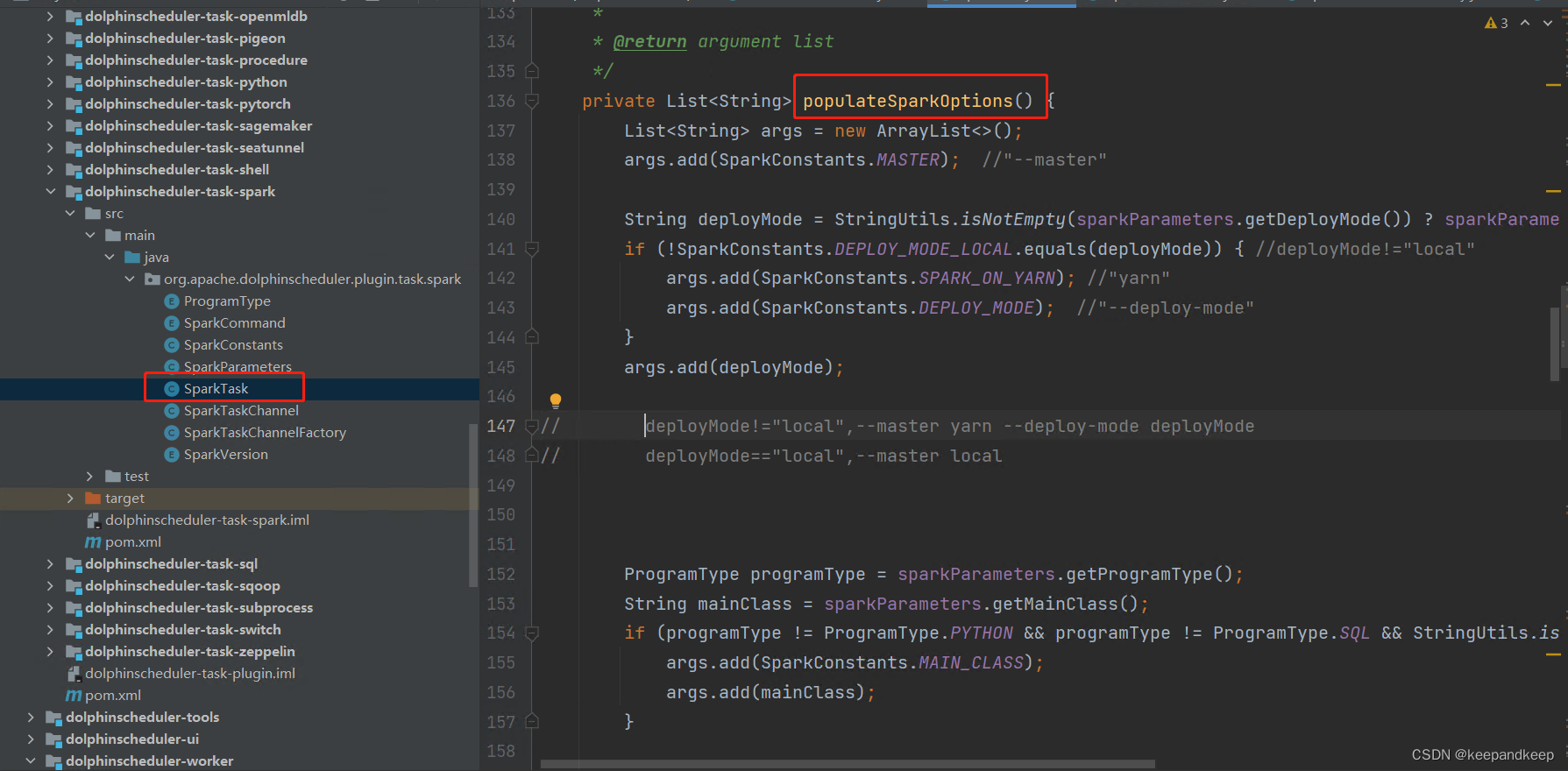Open dolphinscheduler-task-spark.iml file
The height and width of the screenshot is (771, 1568).
207,520
